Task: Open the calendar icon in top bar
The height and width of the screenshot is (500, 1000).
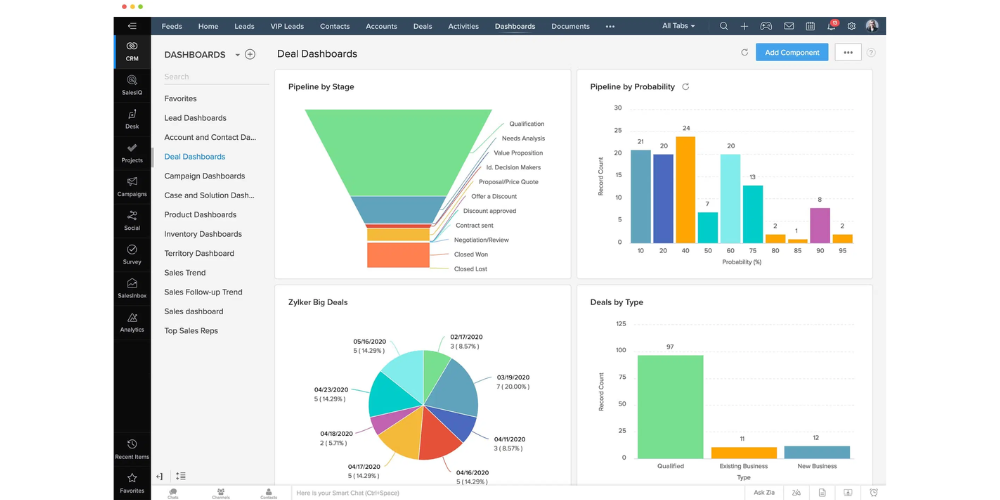Action: (810, 26)
